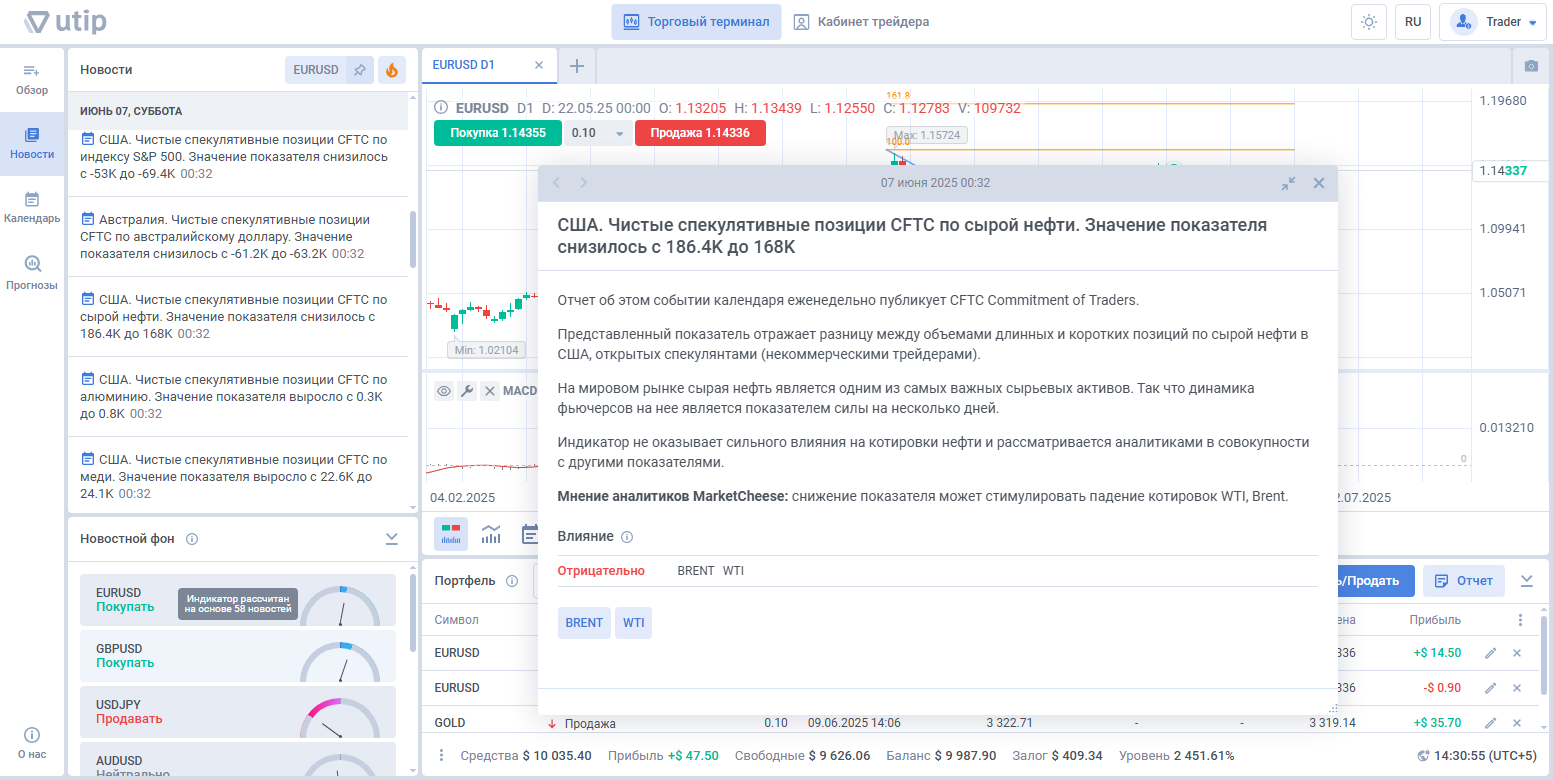This screenshot has height=780, width=1553.
Task: Remove the MACD indicator
Action: (x=490, y=391)
